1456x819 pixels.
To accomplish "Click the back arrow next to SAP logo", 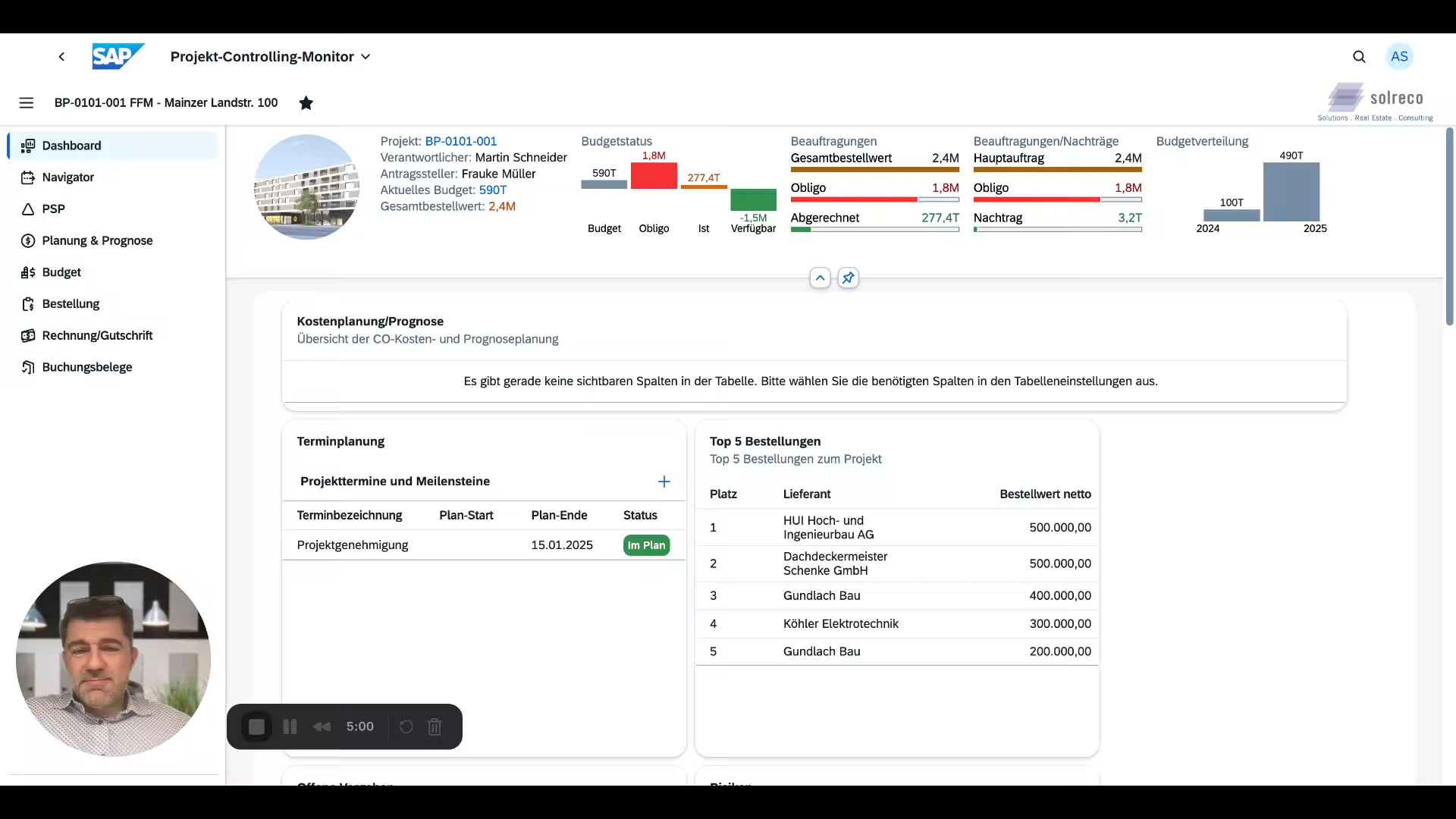I will click(x=61, y=57).
